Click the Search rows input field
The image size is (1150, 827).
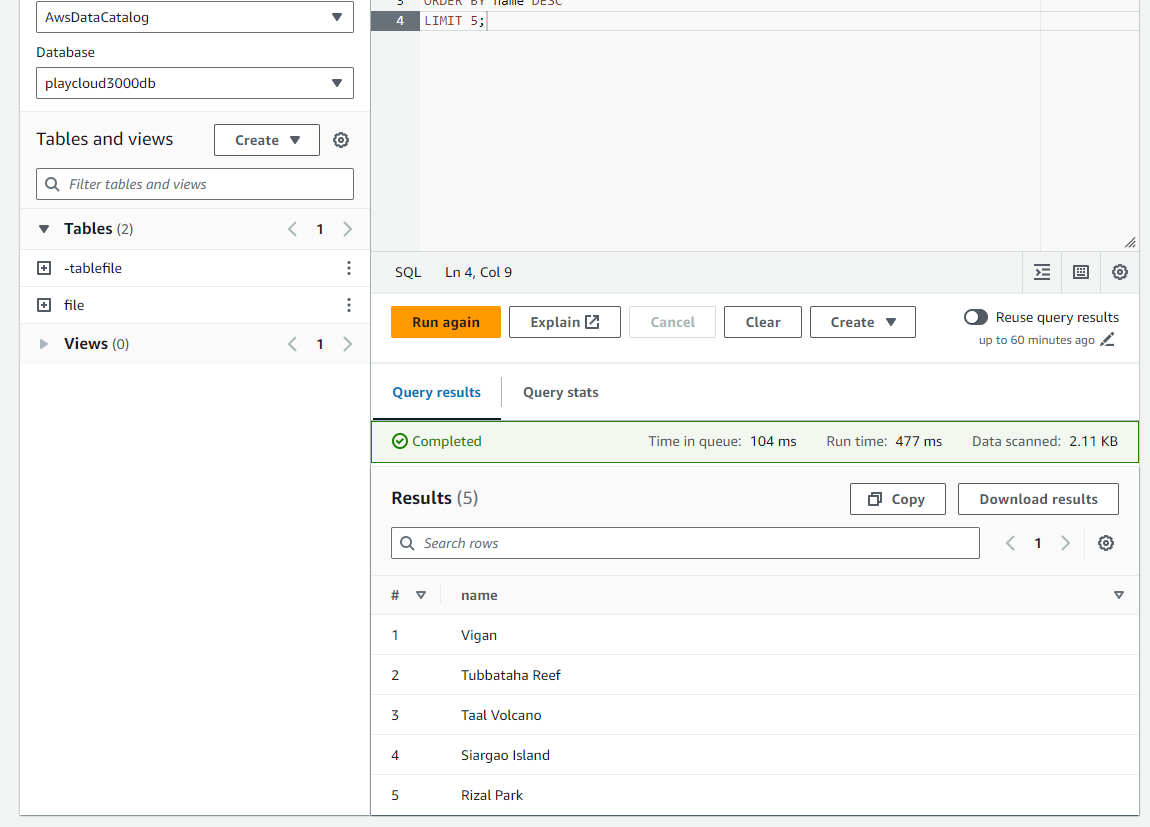coord(685,543)
